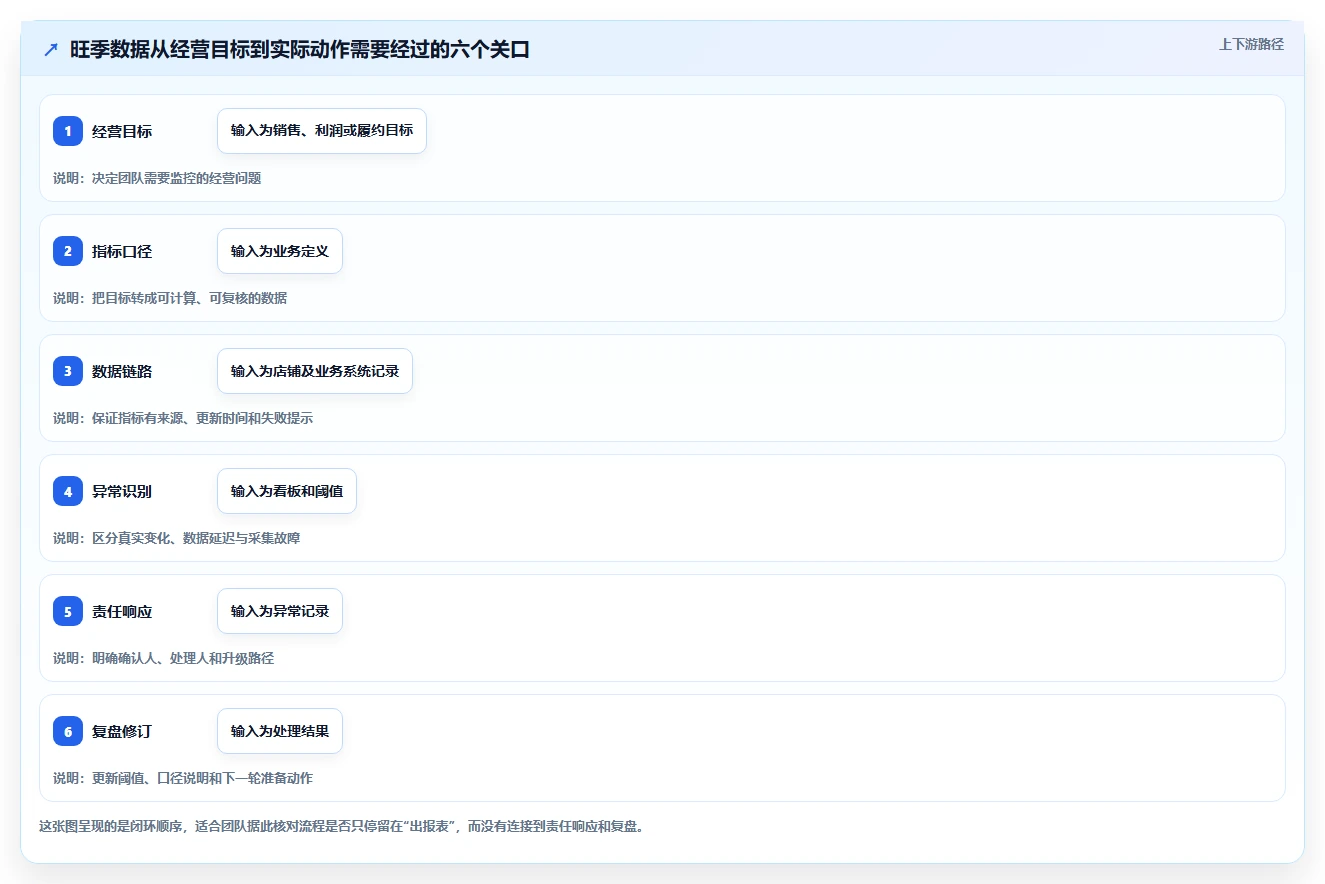The width and height of the screenshot is (1325, 884).
Task: Click the 经营目标 step title
Action: coord(122,131)
